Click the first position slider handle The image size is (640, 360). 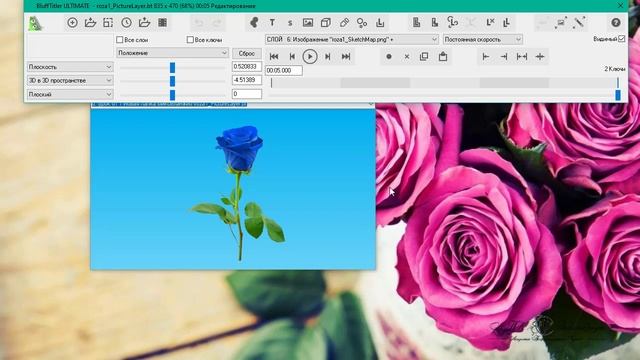(x=172, y=67)
